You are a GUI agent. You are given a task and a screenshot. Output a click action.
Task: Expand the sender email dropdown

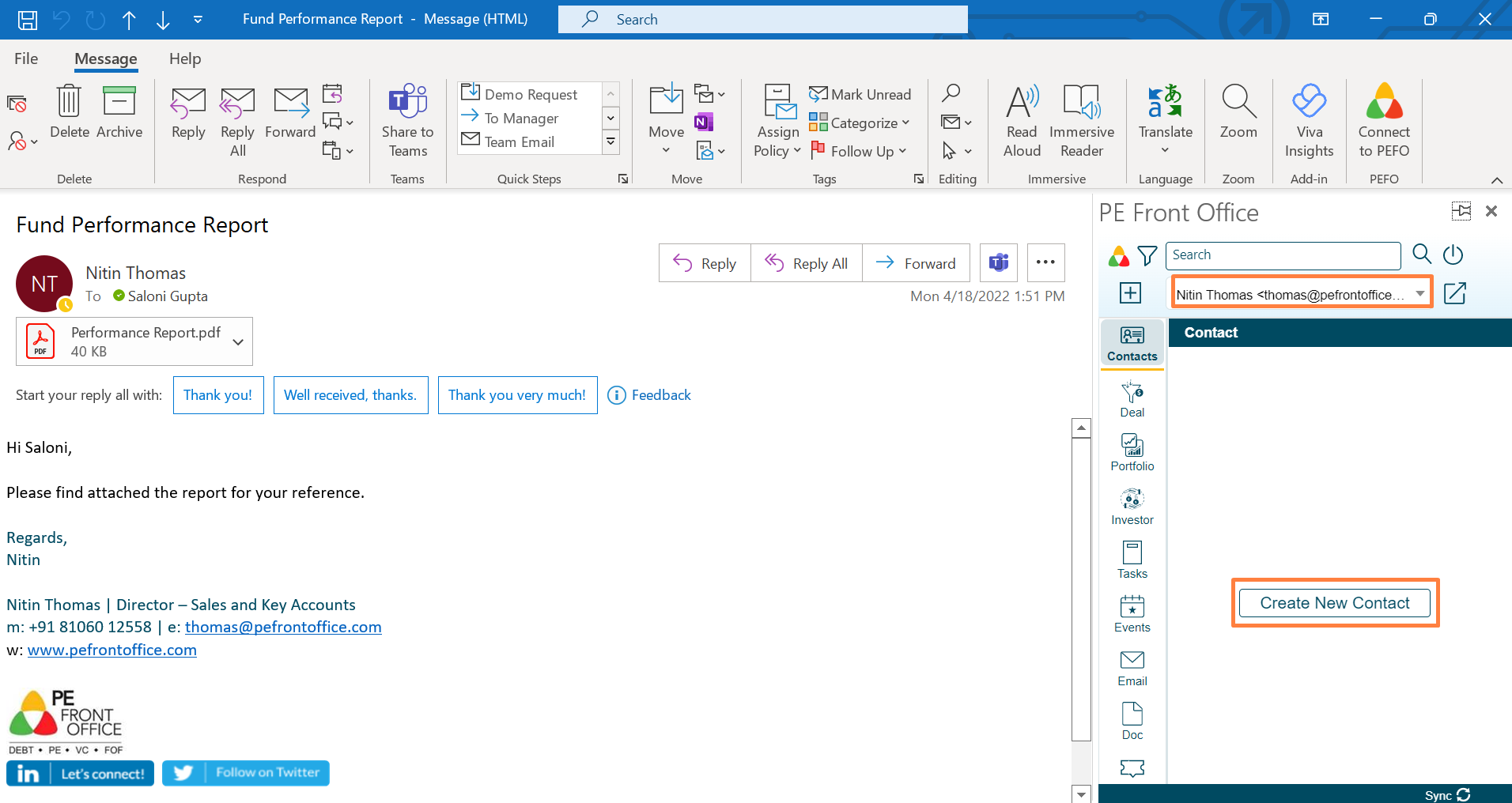(1420, 294)
